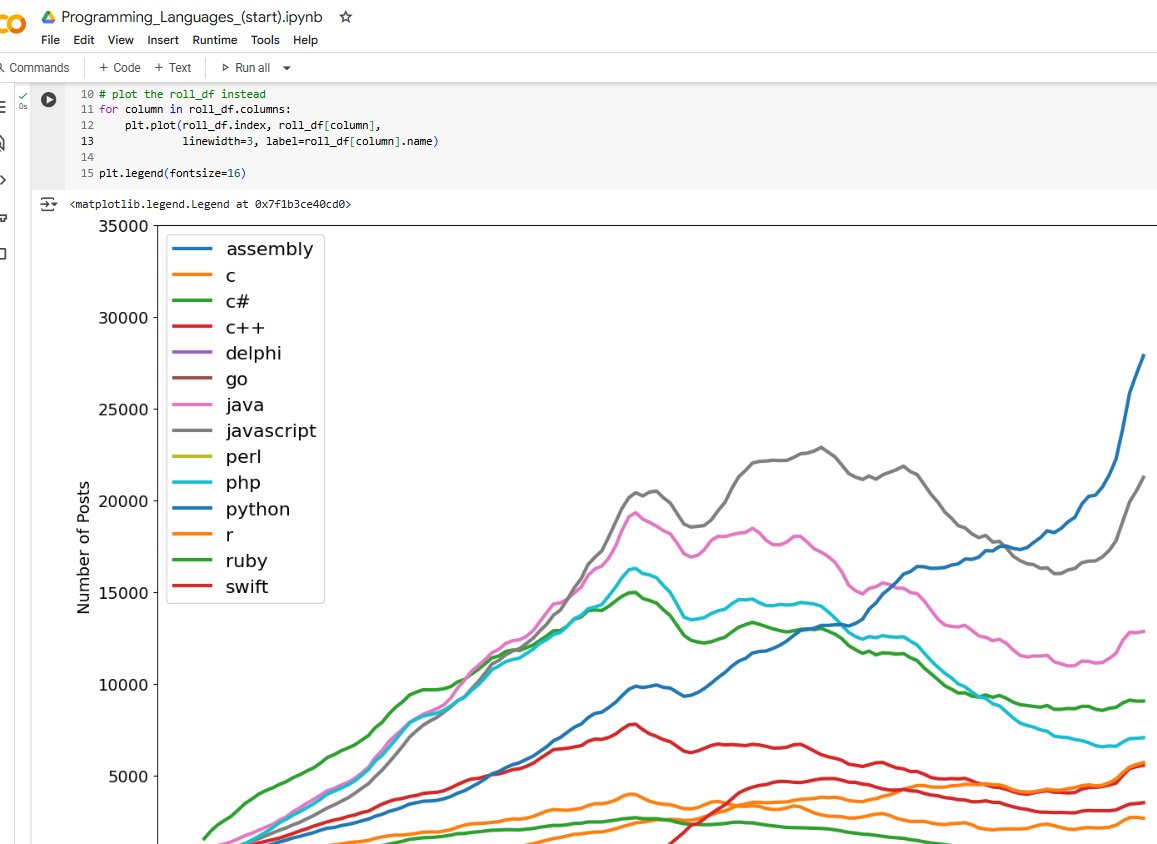1157x844 pixels.
Task: Open the Insert menu
Action: pyautogui.click(x=163, y=40)
